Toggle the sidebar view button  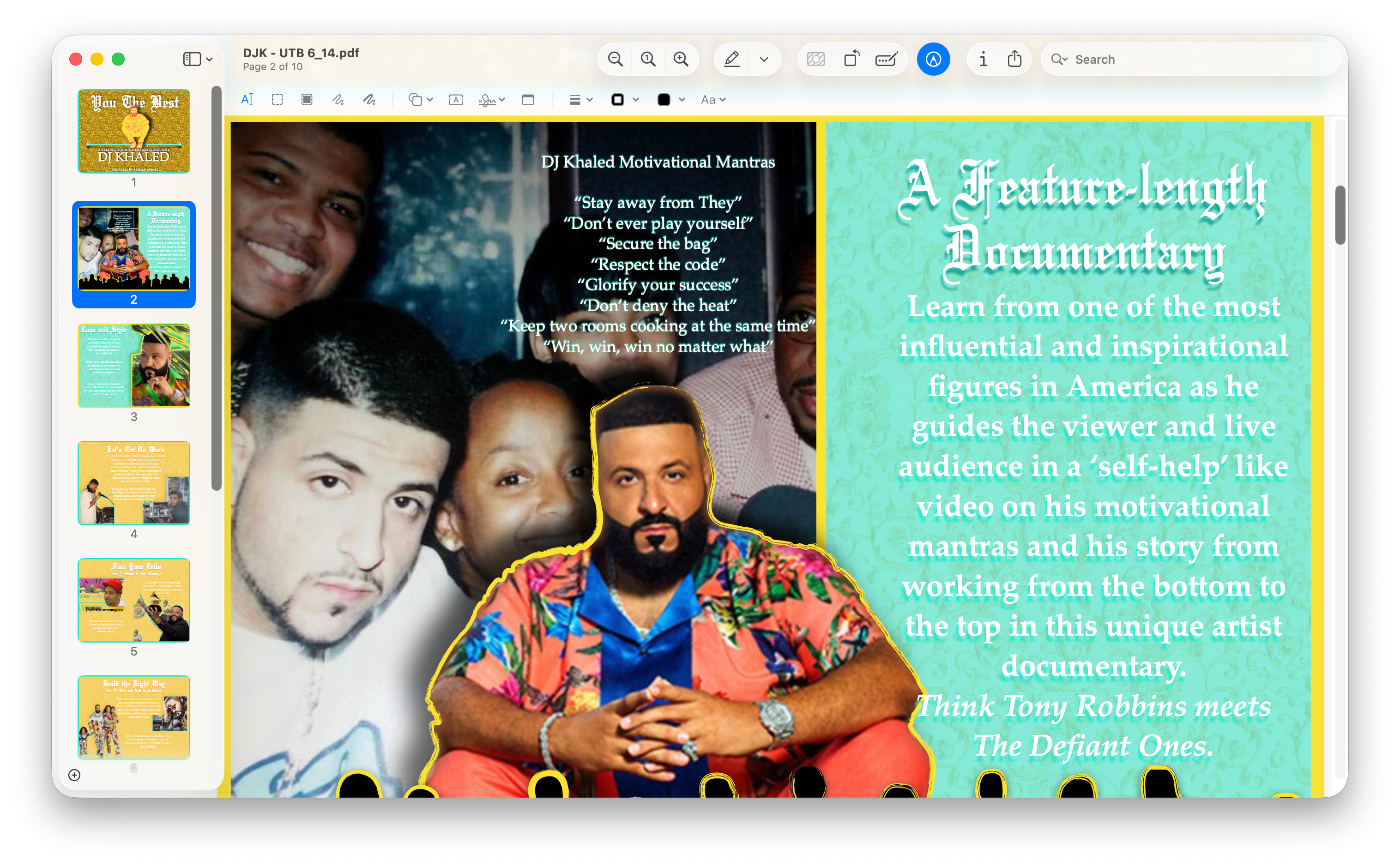pos(192,59)
